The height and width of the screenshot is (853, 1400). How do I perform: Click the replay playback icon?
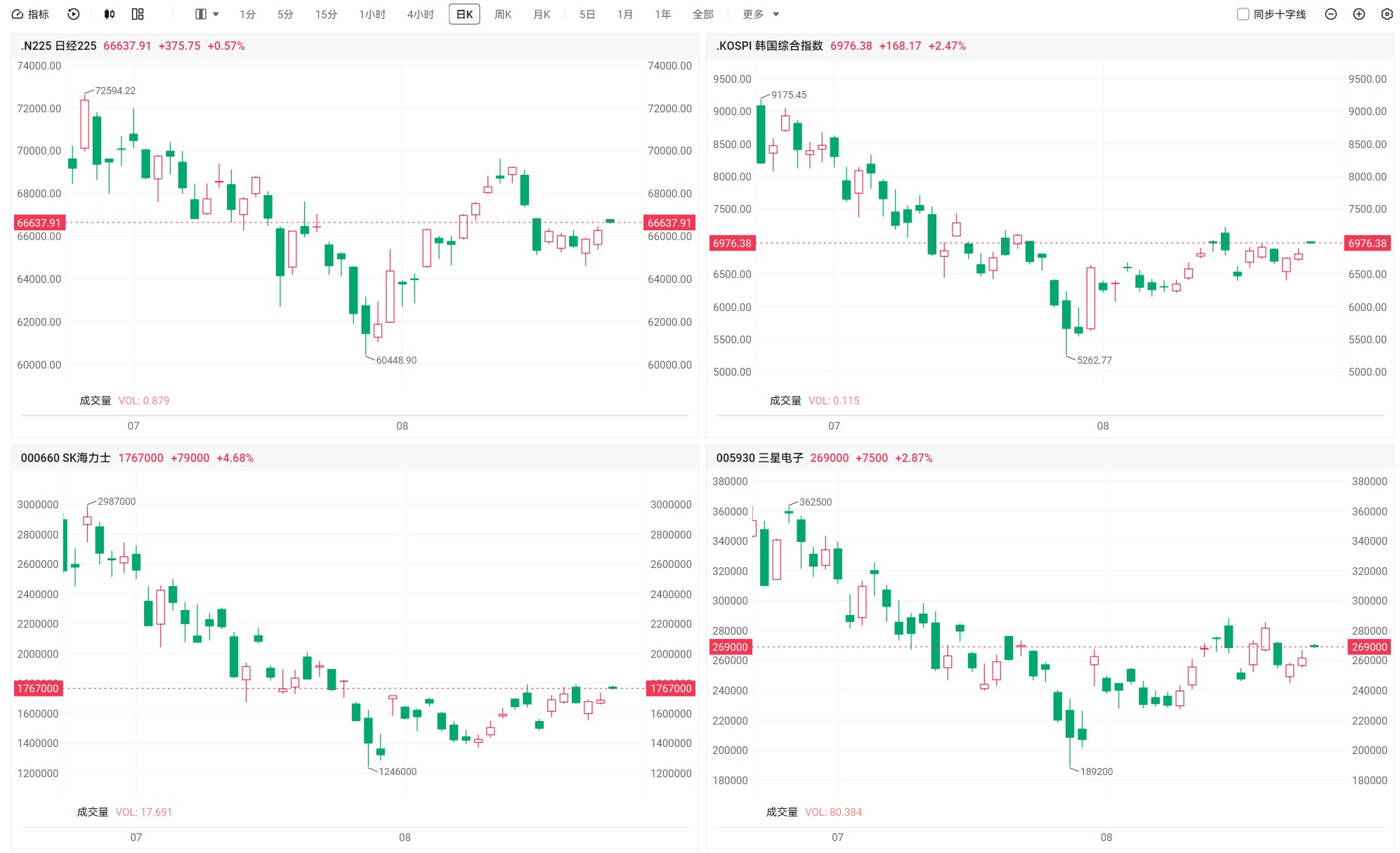pos(74,14)
